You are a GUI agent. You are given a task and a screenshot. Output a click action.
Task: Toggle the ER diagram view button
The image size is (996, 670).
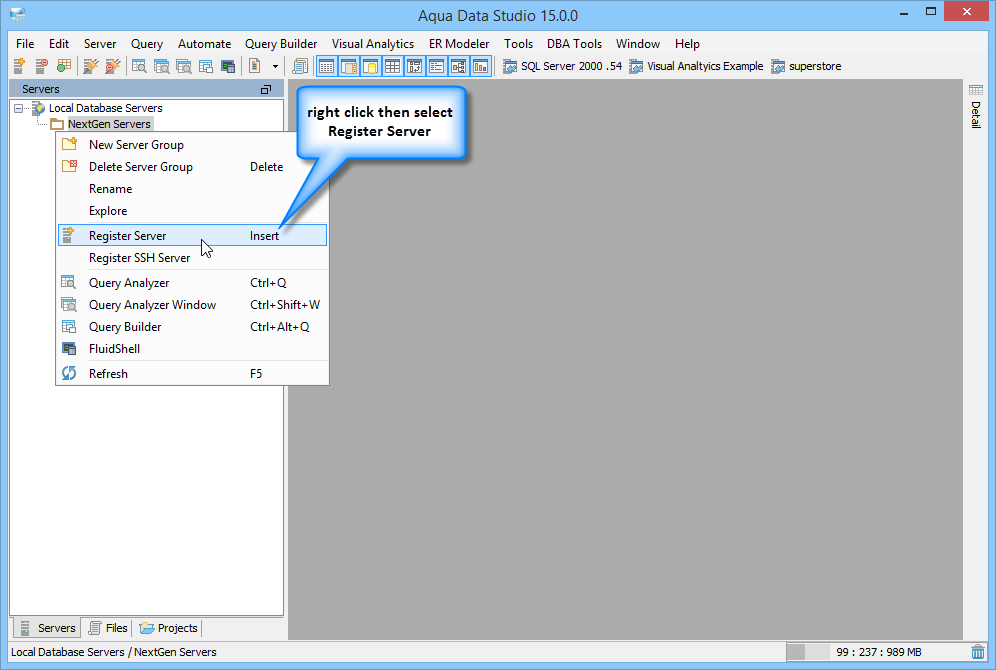click(x=459, y=66)
